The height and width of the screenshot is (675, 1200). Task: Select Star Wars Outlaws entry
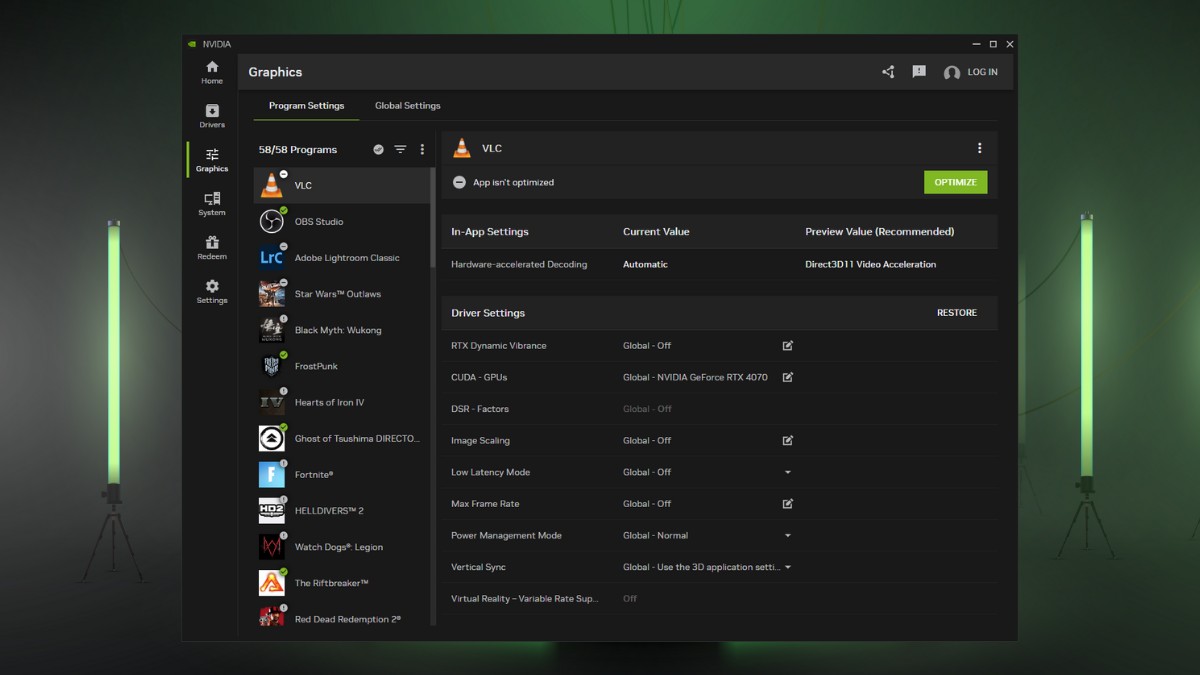click(x=342, y=294)
